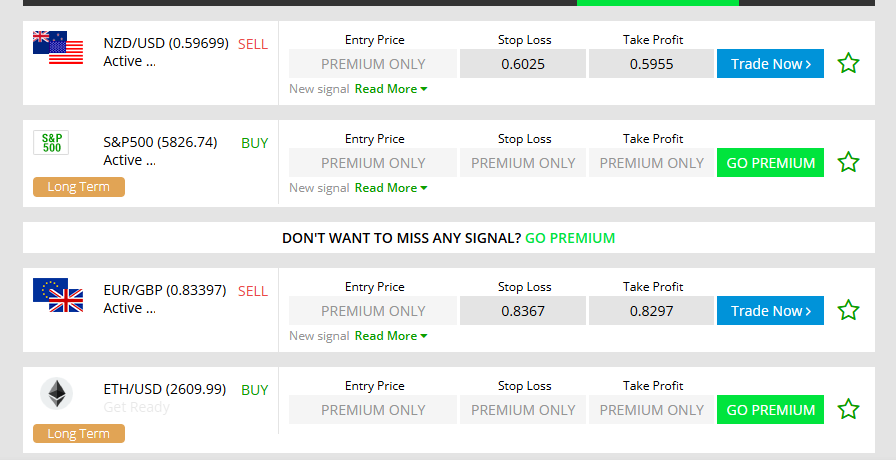Favorite the EUR/GBP signal star
Screen dimensions: 896x460
coord(848,311)
